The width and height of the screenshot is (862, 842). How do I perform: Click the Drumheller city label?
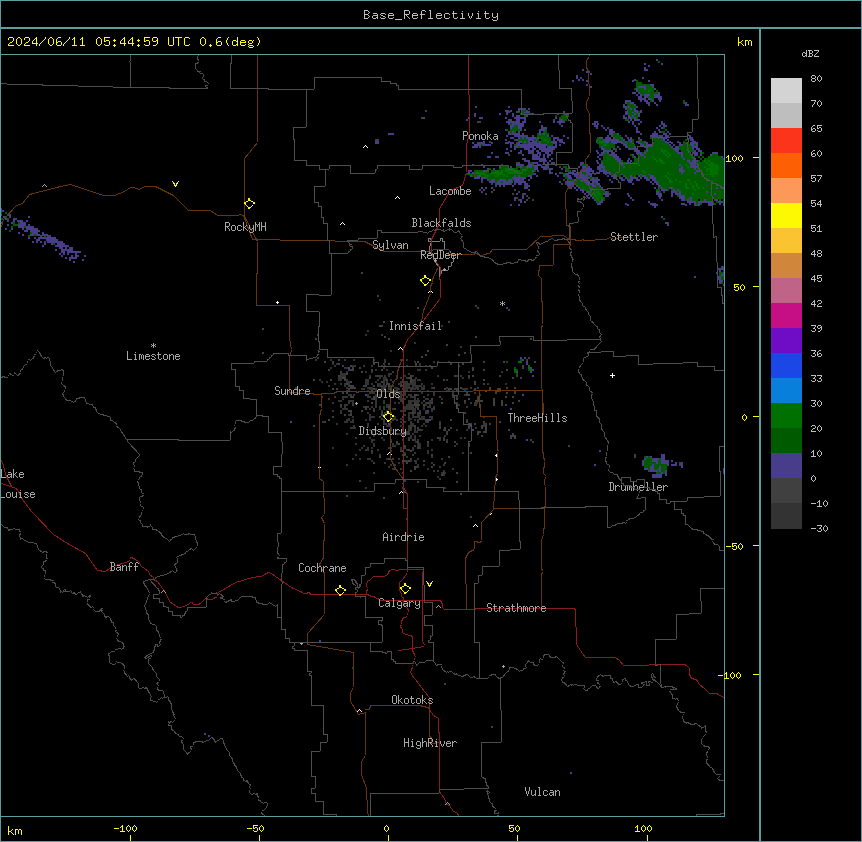[x=638, y=487]
